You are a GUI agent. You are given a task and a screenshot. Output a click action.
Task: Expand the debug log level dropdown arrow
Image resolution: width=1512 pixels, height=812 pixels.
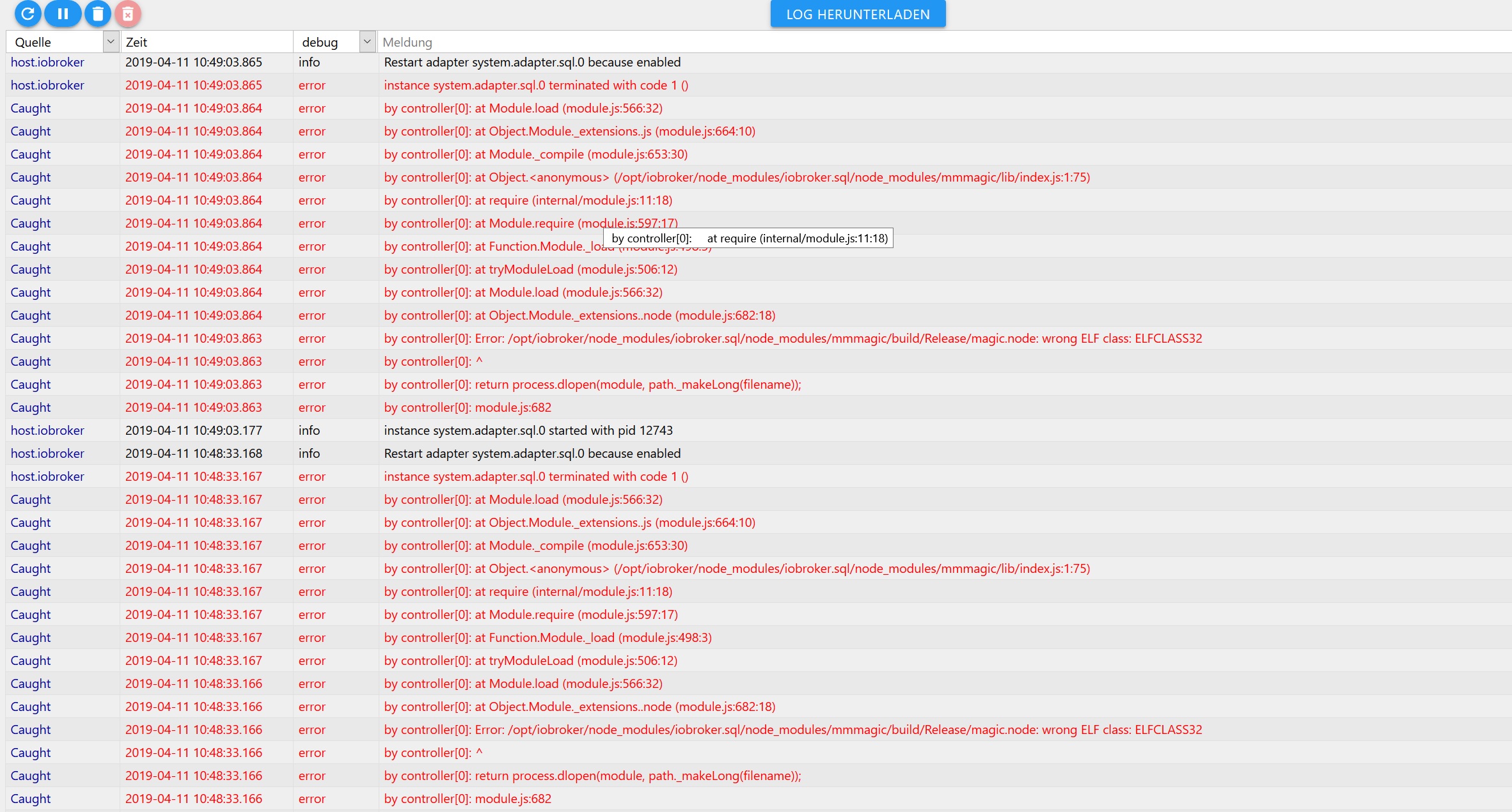[x=367, y=42]
